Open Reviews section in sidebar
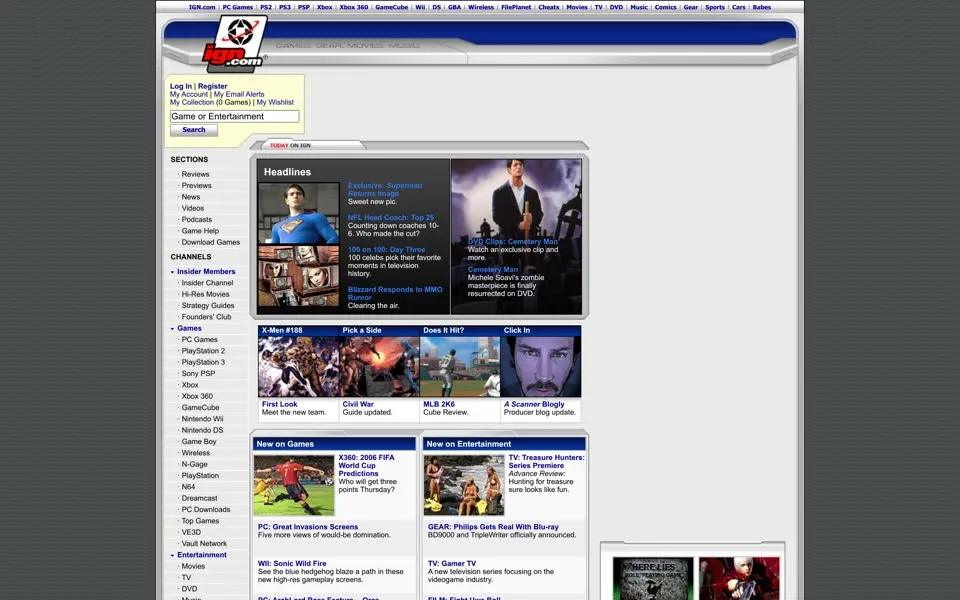This screenshot has height=600, width=960. tap(195, 174)
